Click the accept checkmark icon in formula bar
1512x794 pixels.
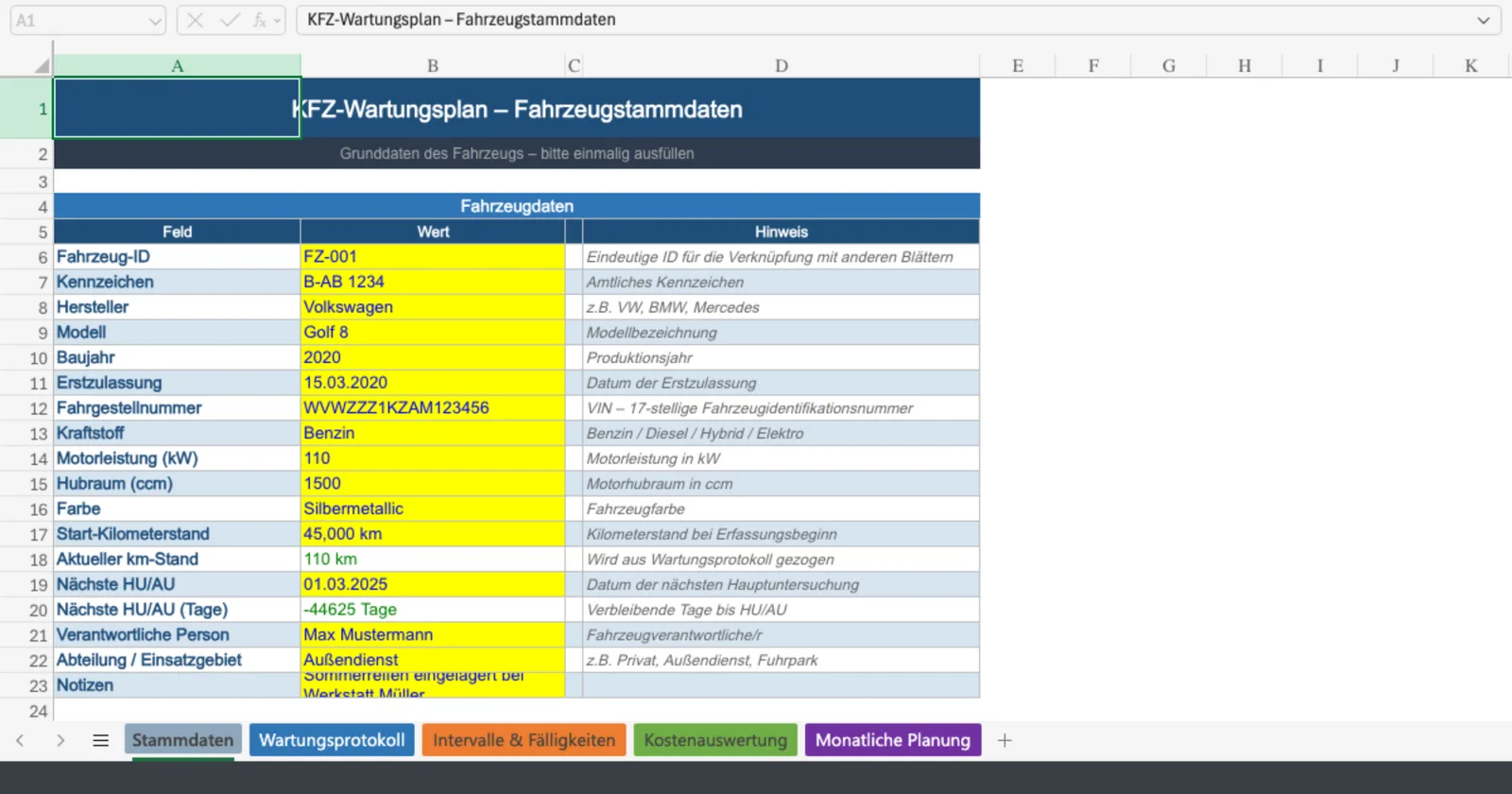coord(229,20)
